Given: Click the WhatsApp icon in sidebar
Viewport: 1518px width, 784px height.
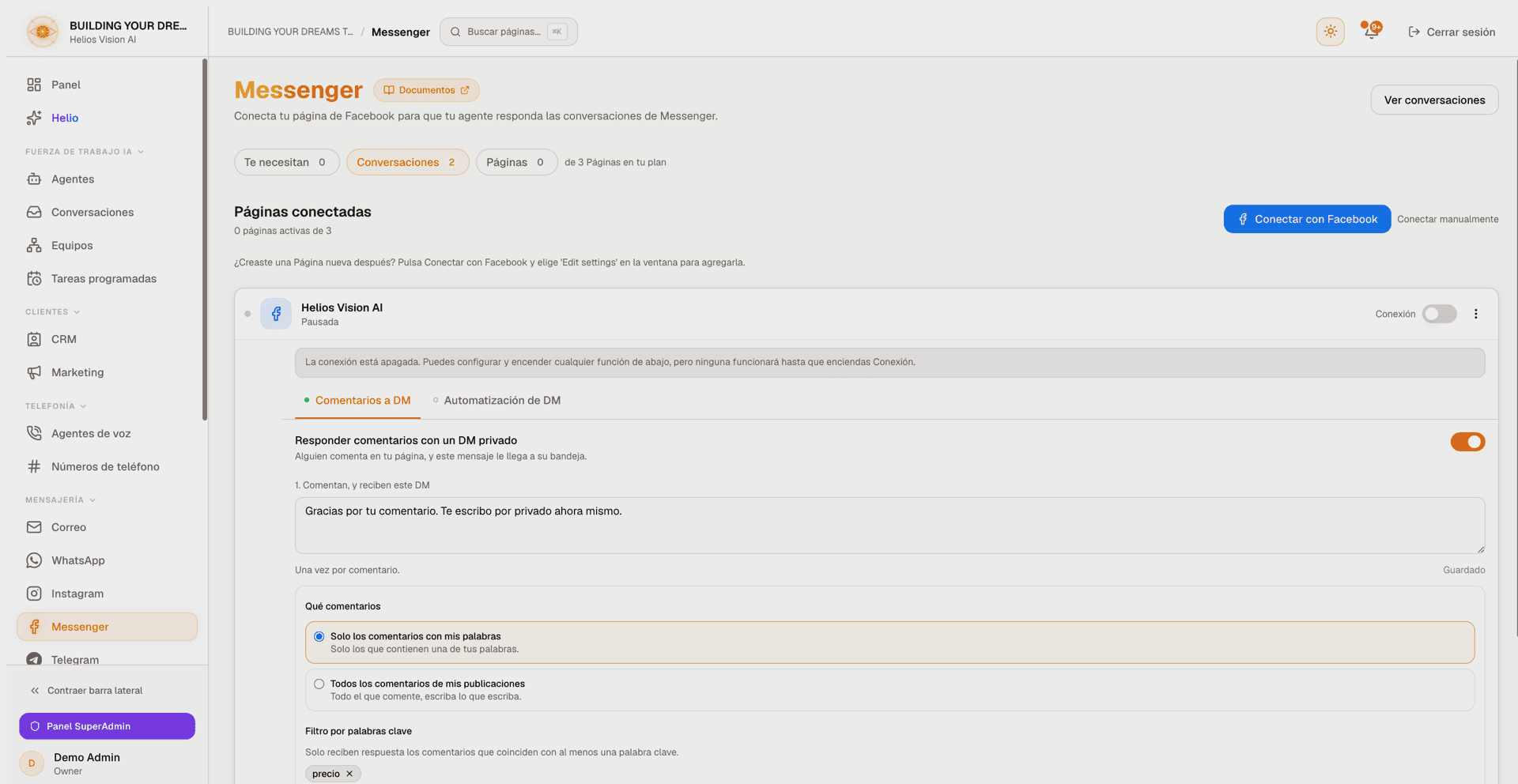Looking at the screenshot, I should 34,561.
